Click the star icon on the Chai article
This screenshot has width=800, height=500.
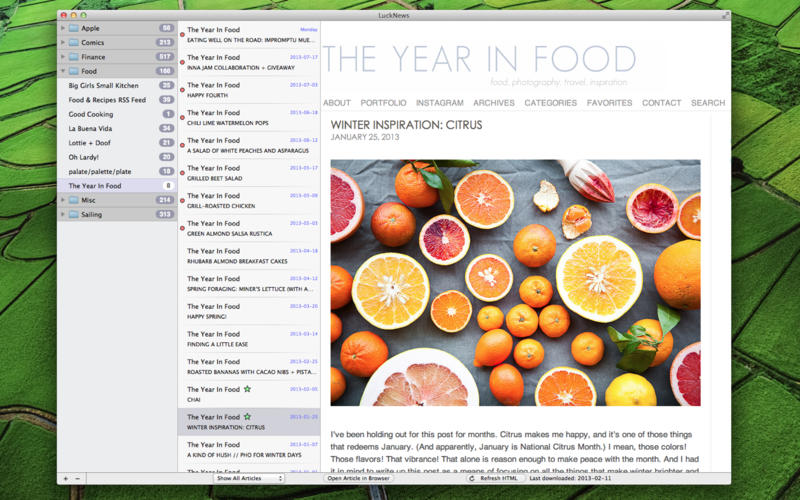[247, 389]
